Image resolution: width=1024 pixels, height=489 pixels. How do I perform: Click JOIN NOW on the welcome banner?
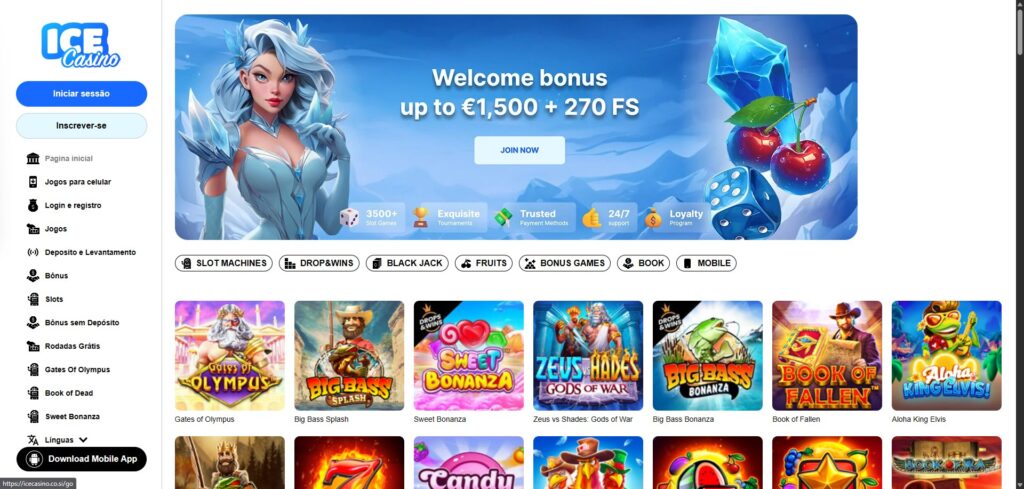tap(519, 150)
